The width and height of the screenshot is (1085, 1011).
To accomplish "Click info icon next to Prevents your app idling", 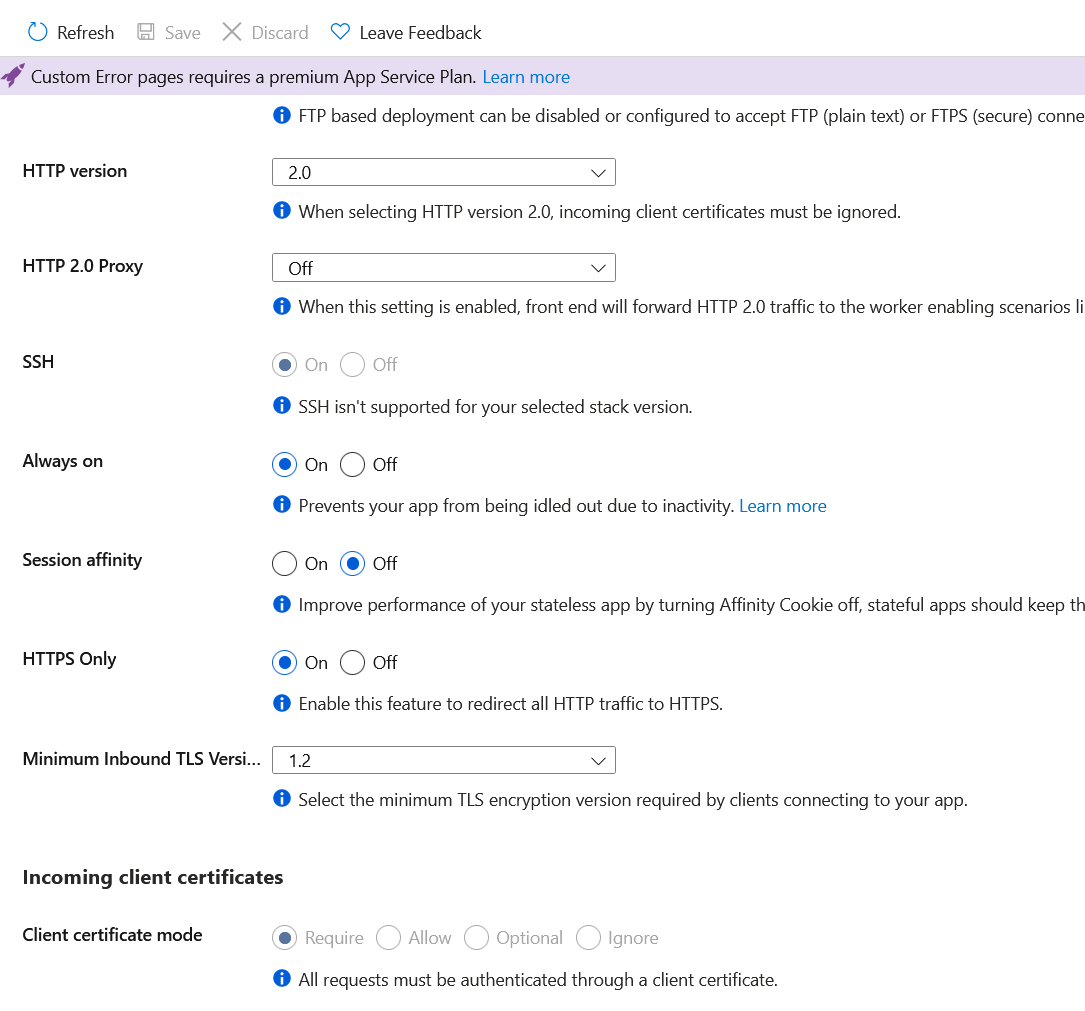I will point(282,504).
